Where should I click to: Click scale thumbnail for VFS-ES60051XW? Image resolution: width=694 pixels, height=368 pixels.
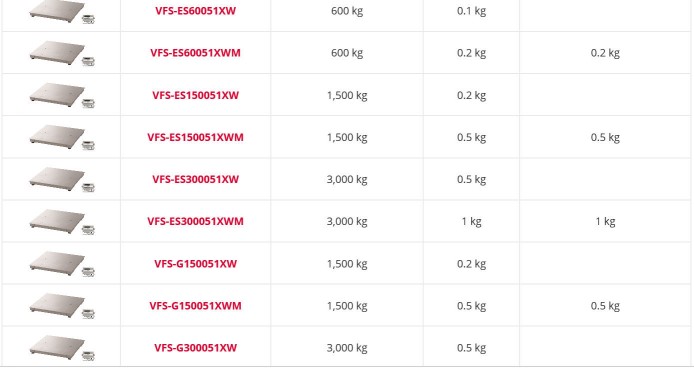click(62, 12)
